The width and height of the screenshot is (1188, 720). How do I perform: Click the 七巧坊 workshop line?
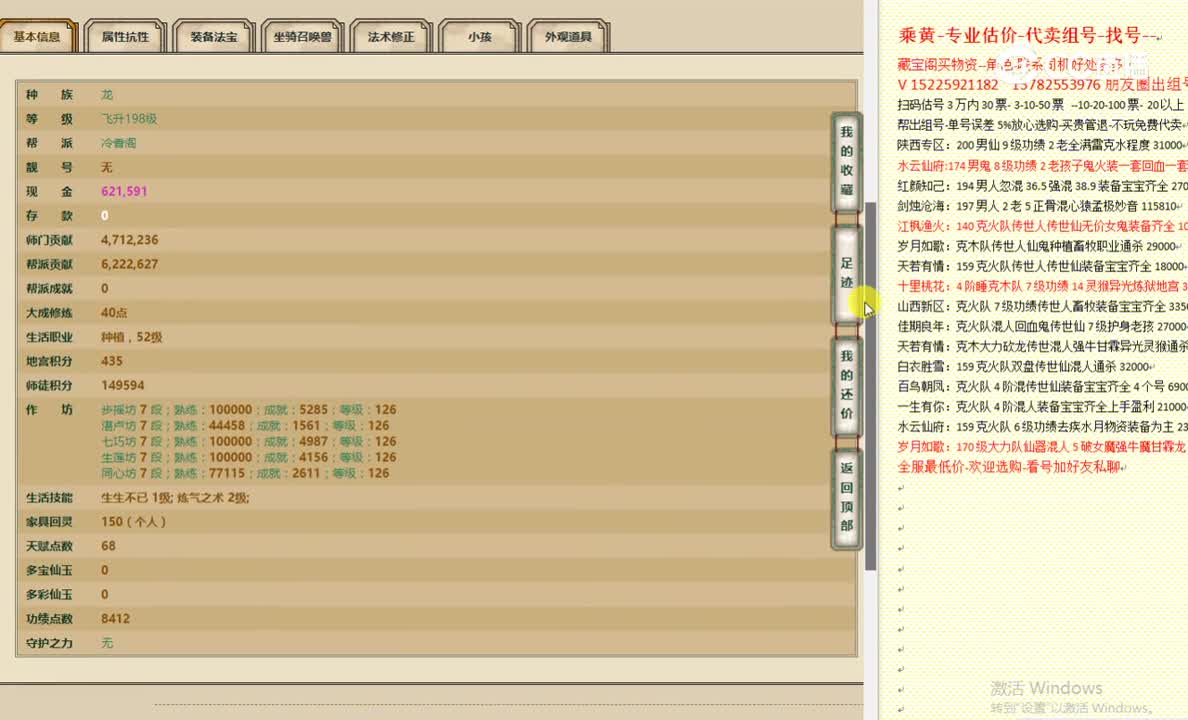249,442
